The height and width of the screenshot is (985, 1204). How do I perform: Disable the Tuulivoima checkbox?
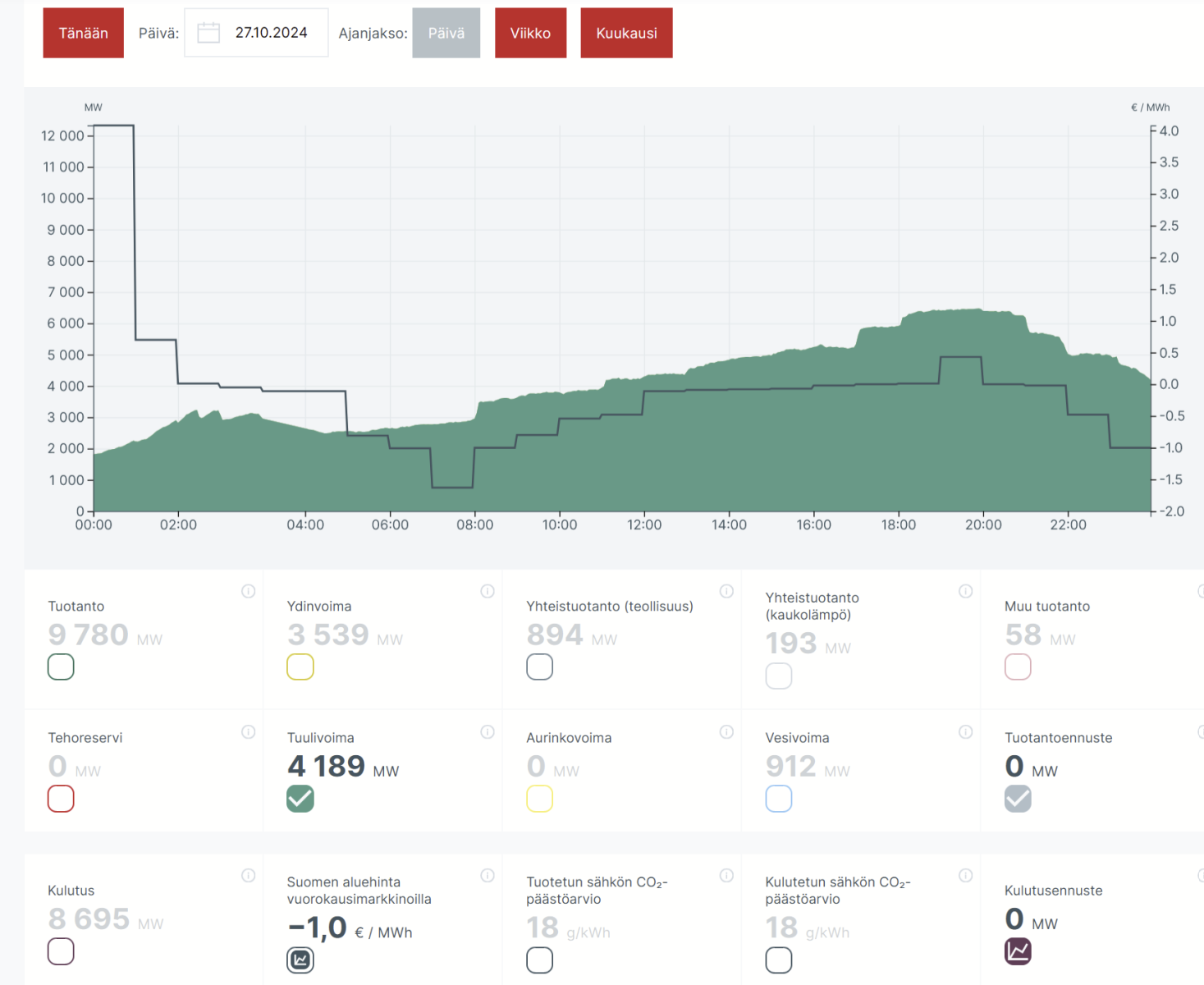(x=300, y=799)
